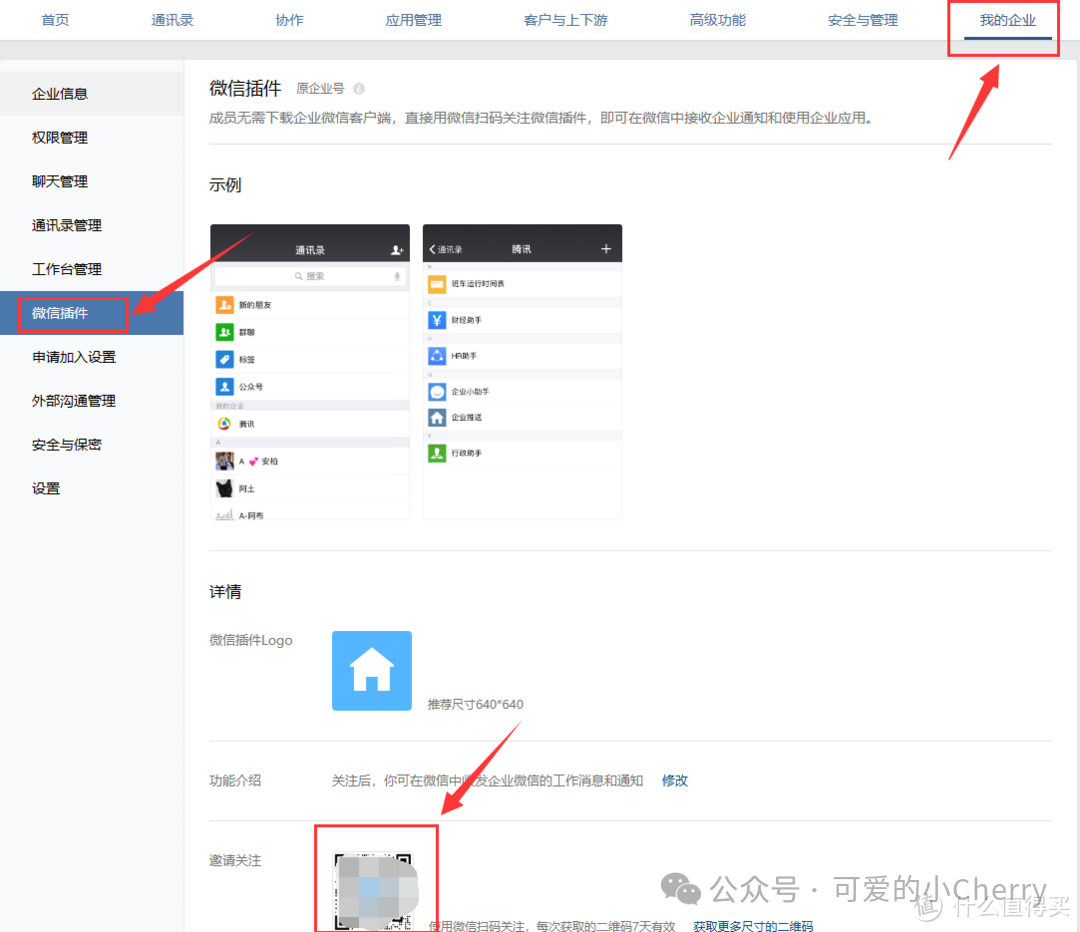Click 行政助手 icon in example
Screen dimensions: 1080x932
pos(437,453)
